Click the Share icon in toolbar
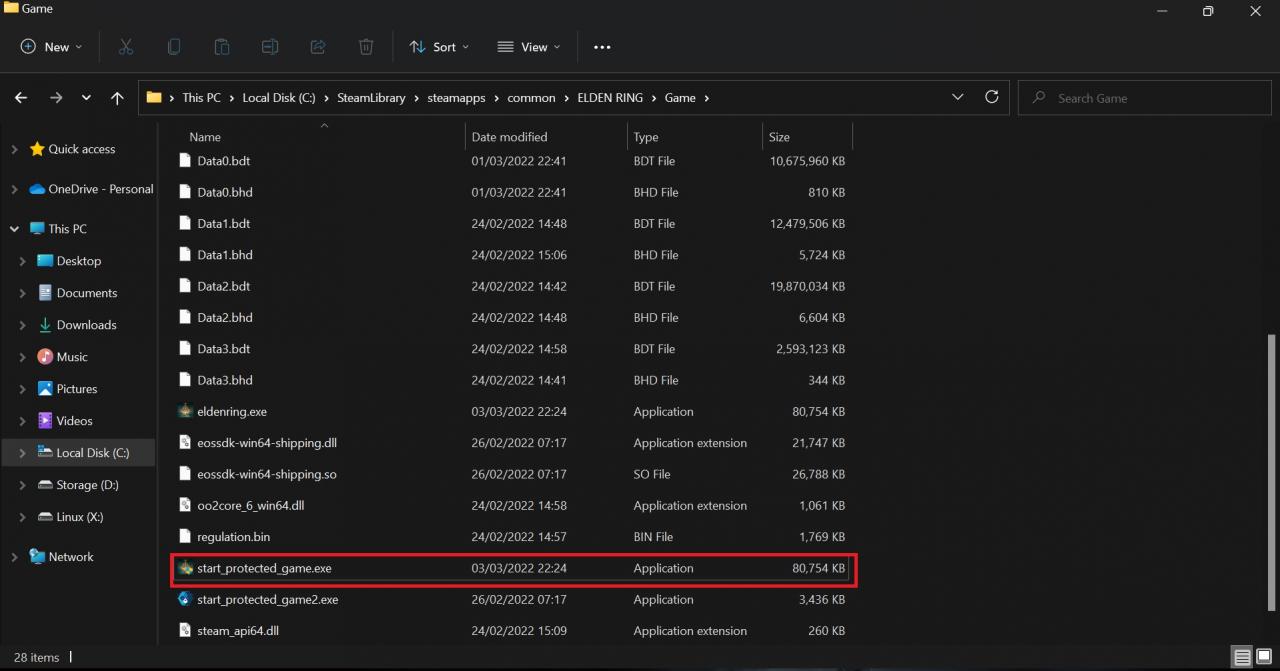 318,47
